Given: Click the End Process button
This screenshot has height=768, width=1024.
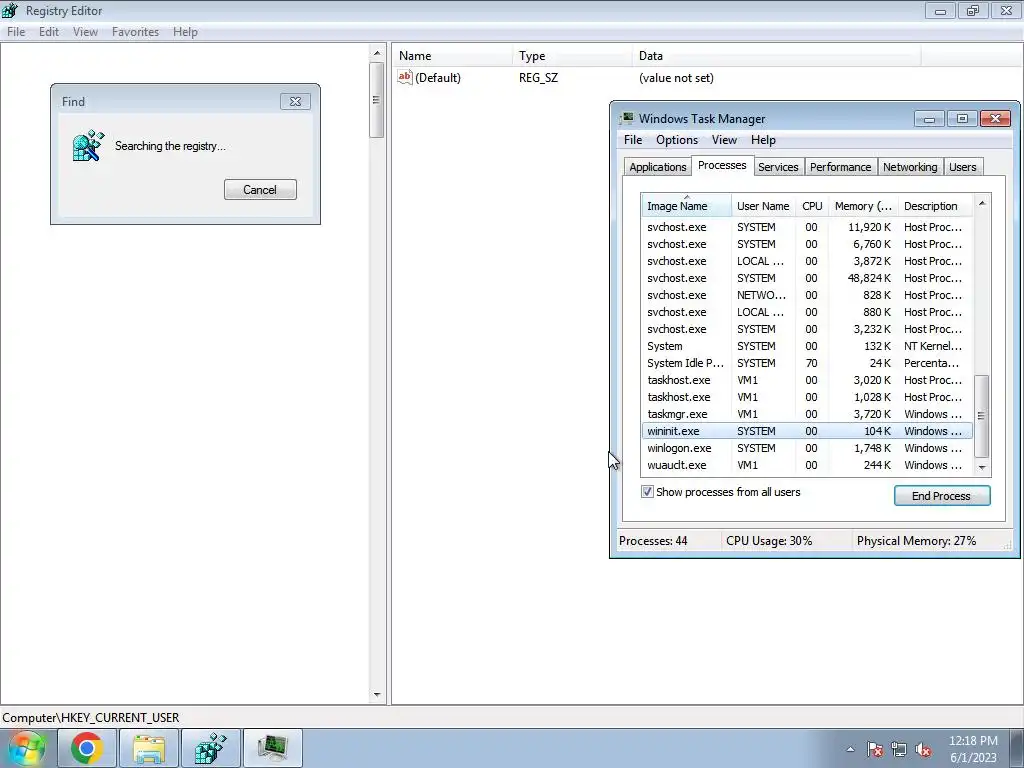Looking at the screenshot, I should (942, 496).
